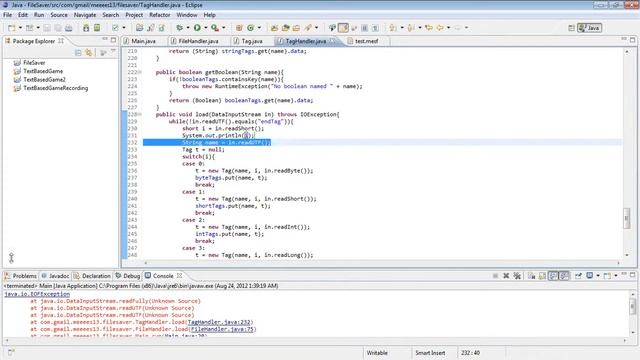This screenshot has height=360, width=640.
Task: Switch to the FileHandler.java editor tab
Action: (x=198, y=41)
